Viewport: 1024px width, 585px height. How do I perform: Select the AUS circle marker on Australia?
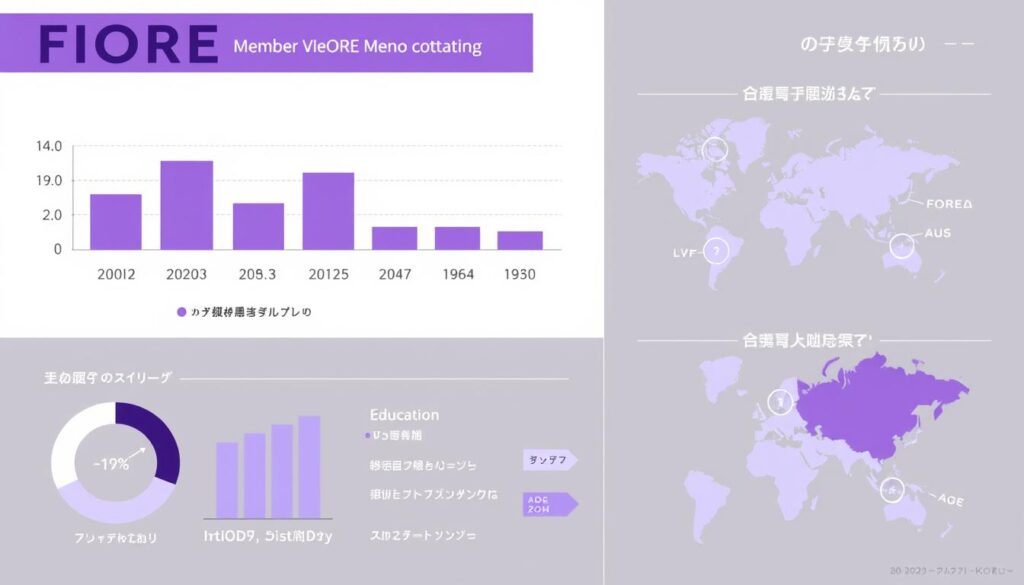[x=902, y=243]
